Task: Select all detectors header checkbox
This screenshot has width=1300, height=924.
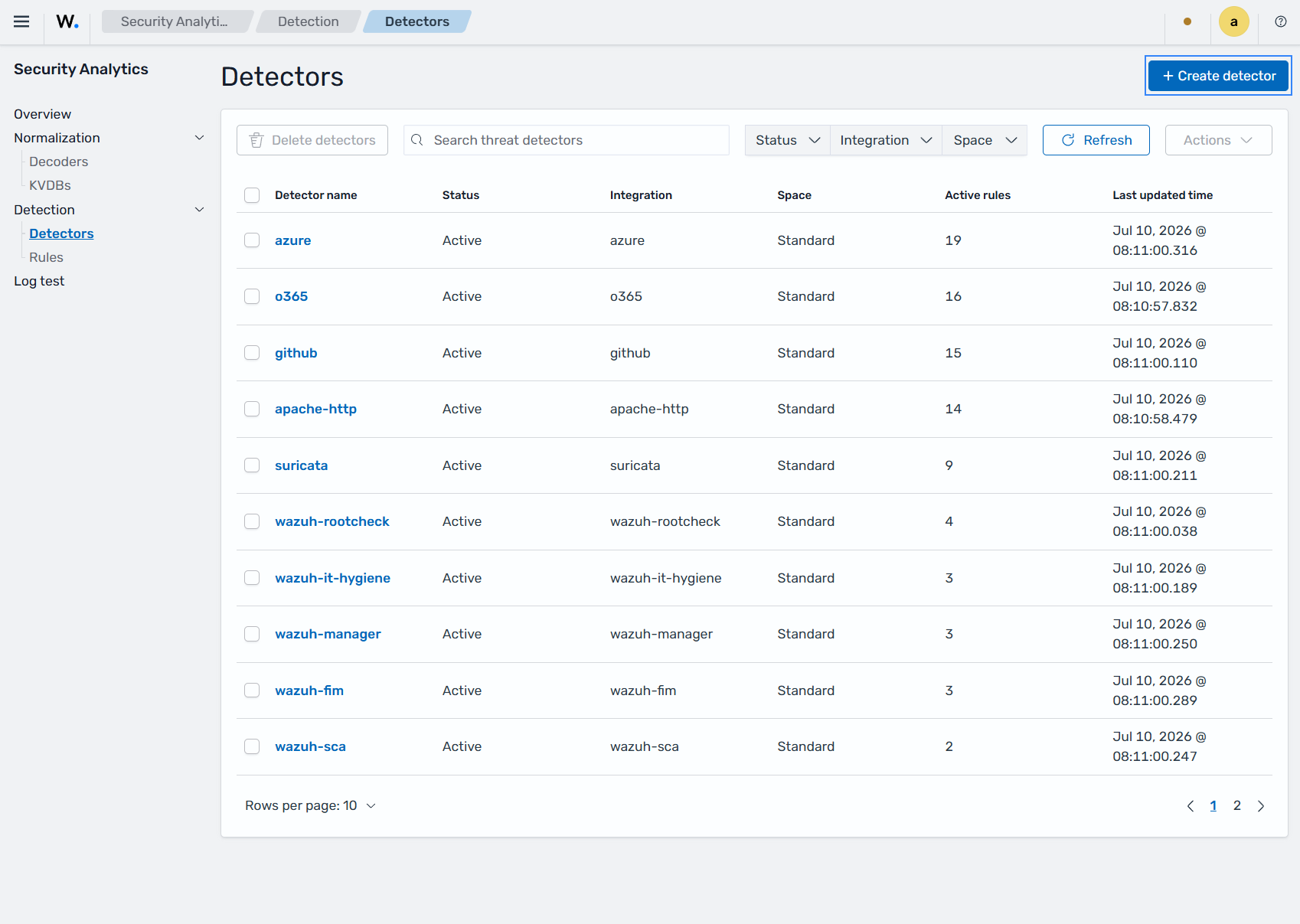Action: 252,195
